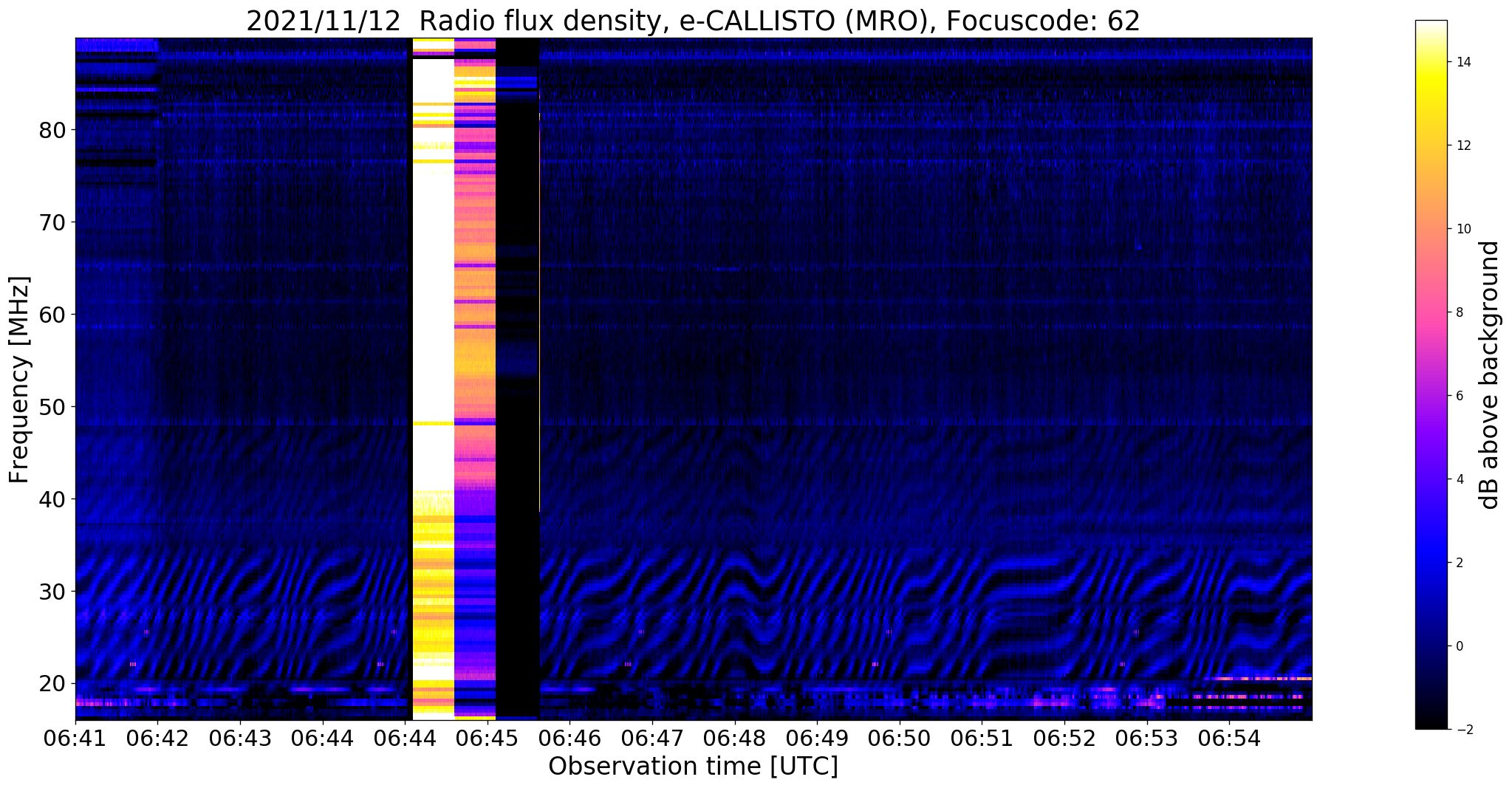
Task: Click the 06:49 time tick label
Action: point(817,738)
